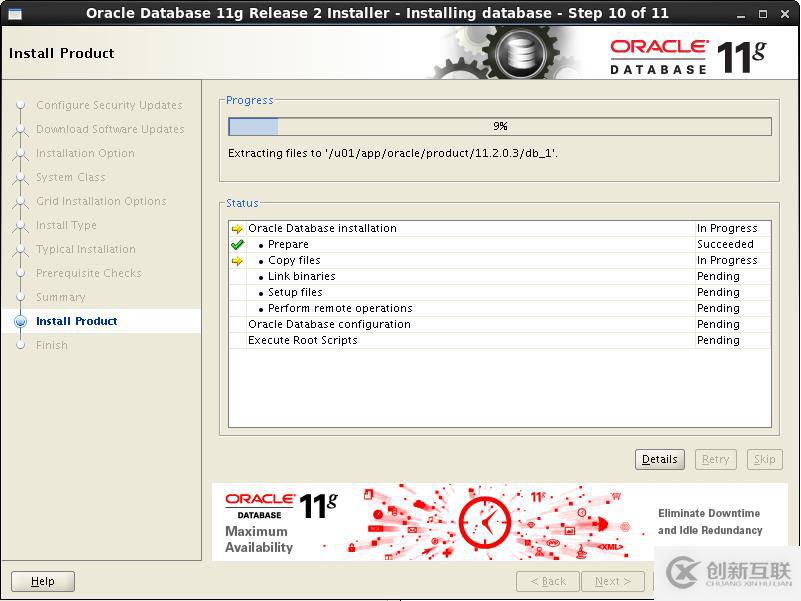Minimize the installer window
This screenshot has width=801, height=601.
[741, 14]
